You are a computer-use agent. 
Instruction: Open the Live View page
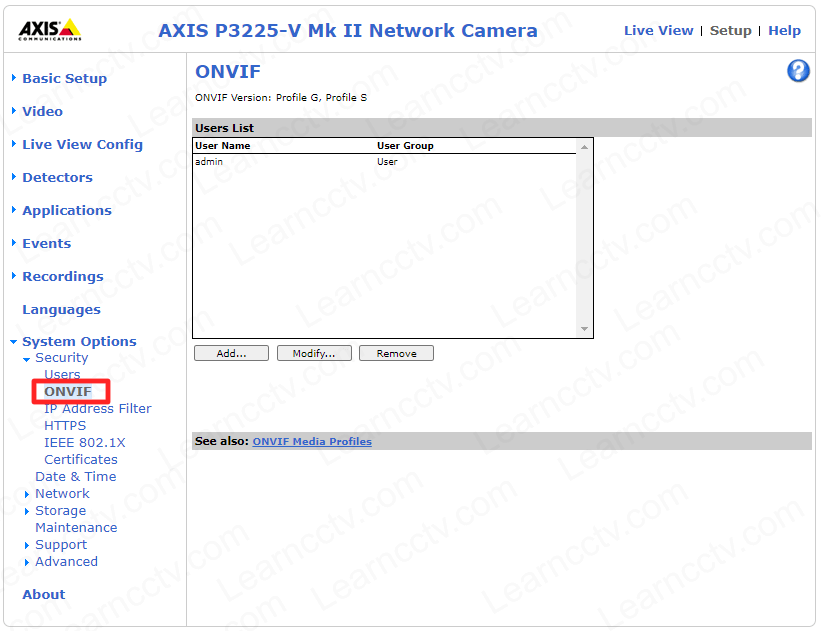click(x=658, y=31)
